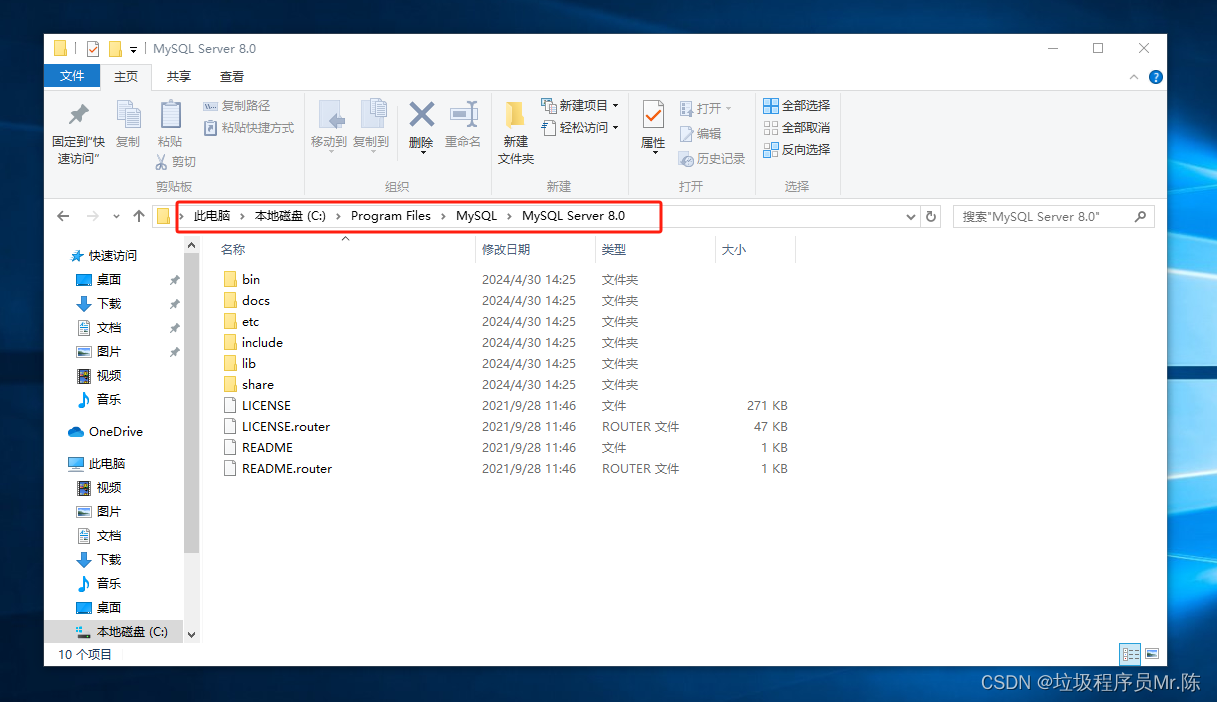Click Select none
Image resolution: width=1217 pixels, height=702 pixels.
(x=796, y=127)
